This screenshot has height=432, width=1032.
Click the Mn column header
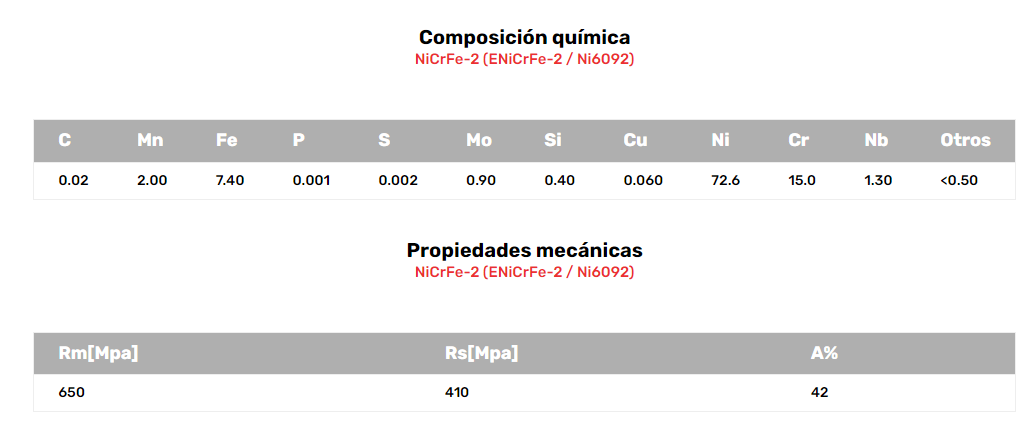click(x=150, y=140)
